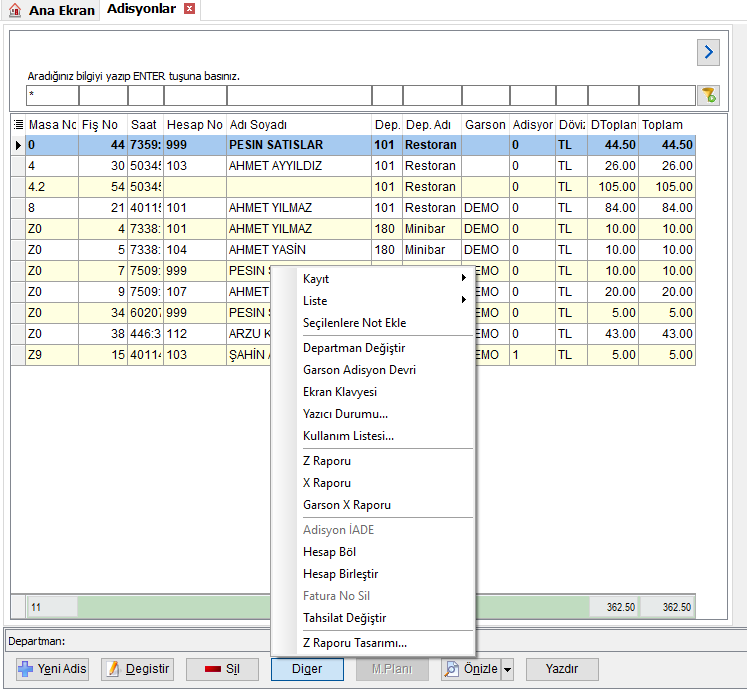Click the Degistir button
Screen dimensions: 747x689
click(x=137, y=669)
